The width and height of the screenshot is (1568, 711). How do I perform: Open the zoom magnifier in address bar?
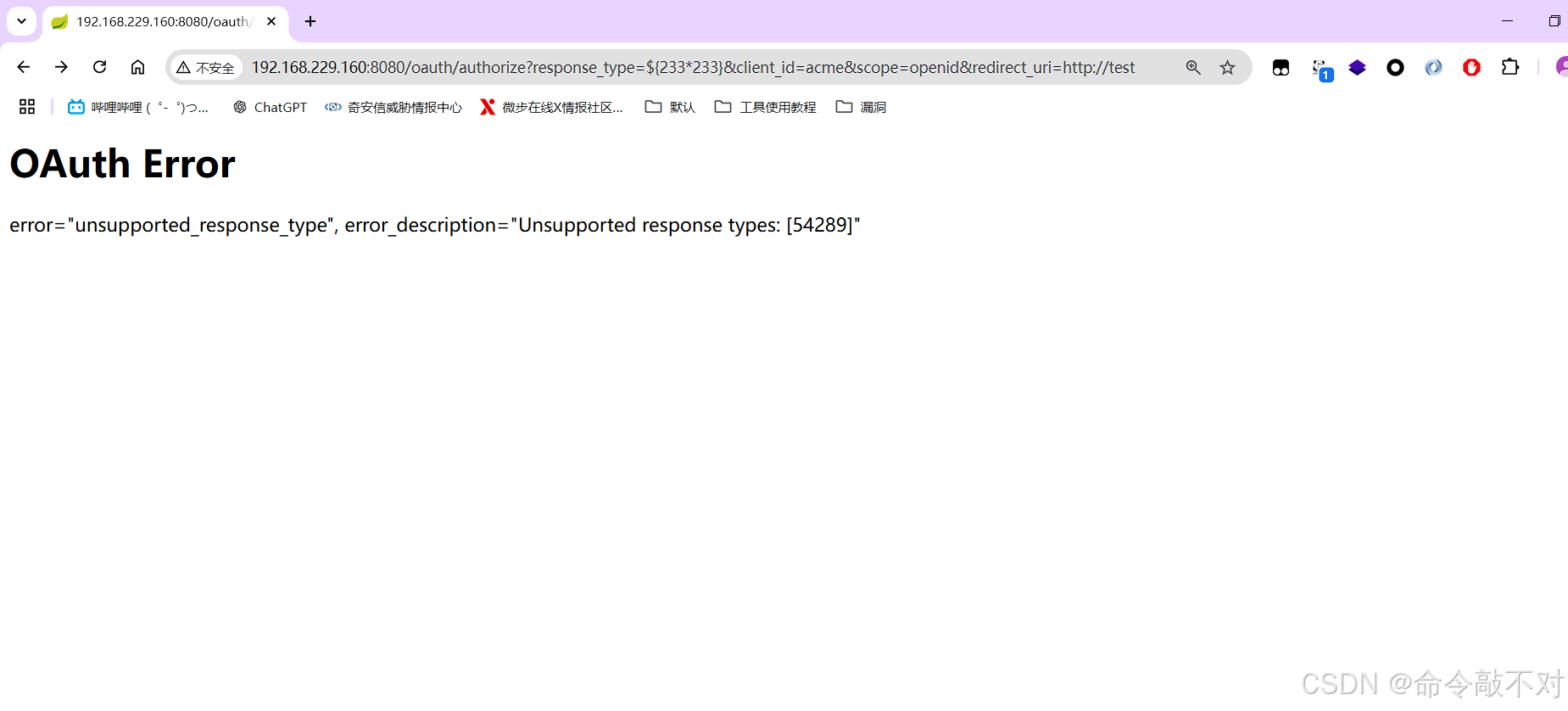[1193, 67]
